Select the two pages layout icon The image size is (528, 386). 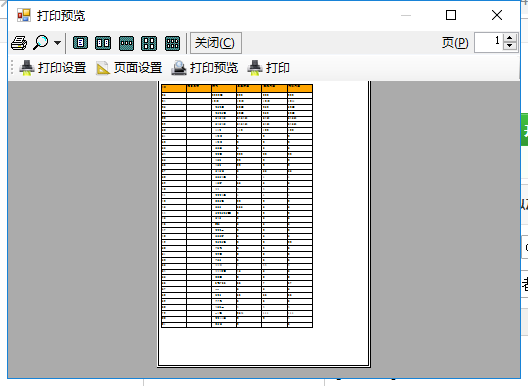coord(103,43)
